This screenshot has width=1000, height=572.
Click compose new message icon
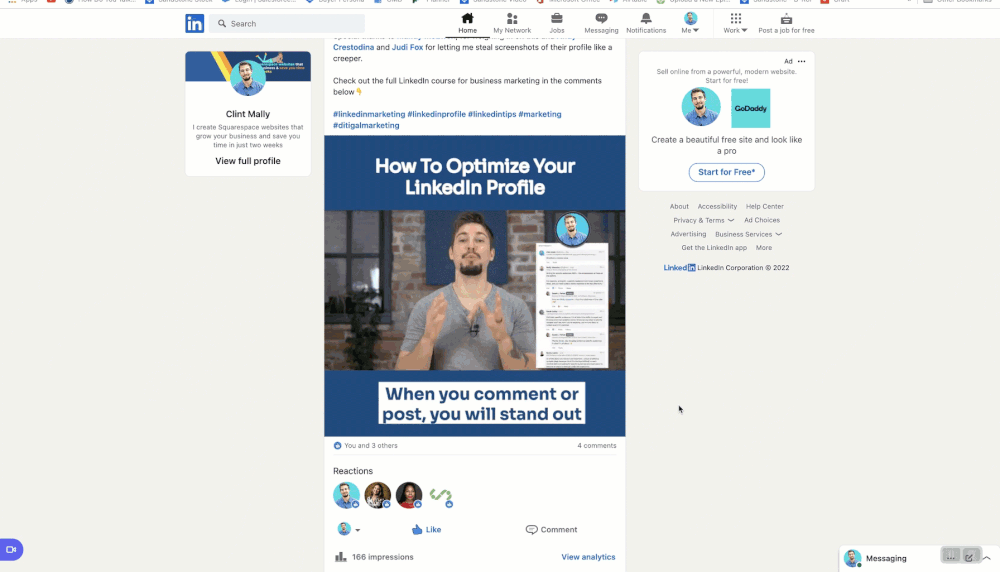pyautogui.click(x=969, y=557)
